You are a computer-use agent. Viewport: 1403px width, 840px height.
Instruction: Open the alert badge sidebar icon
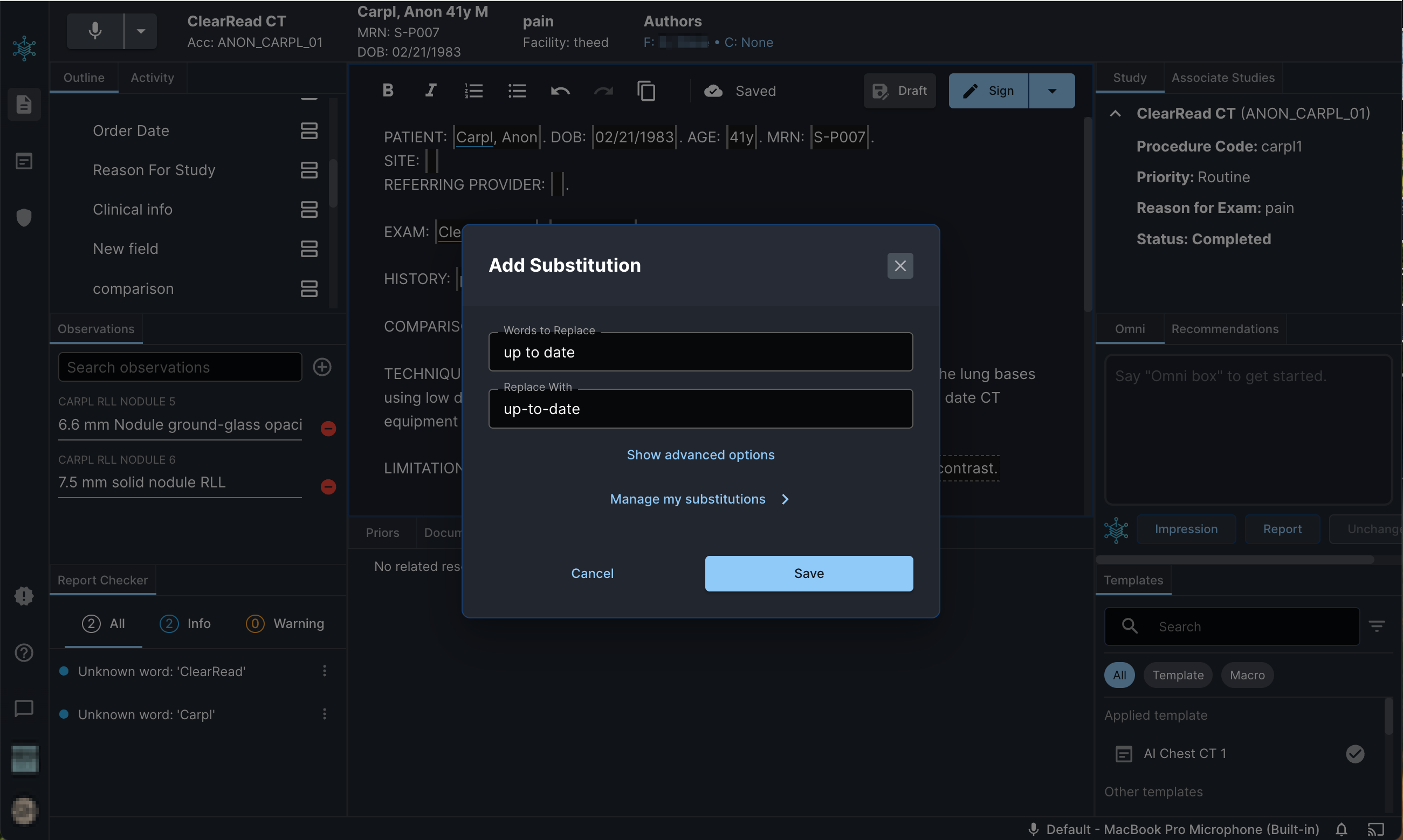click(24, 596)
